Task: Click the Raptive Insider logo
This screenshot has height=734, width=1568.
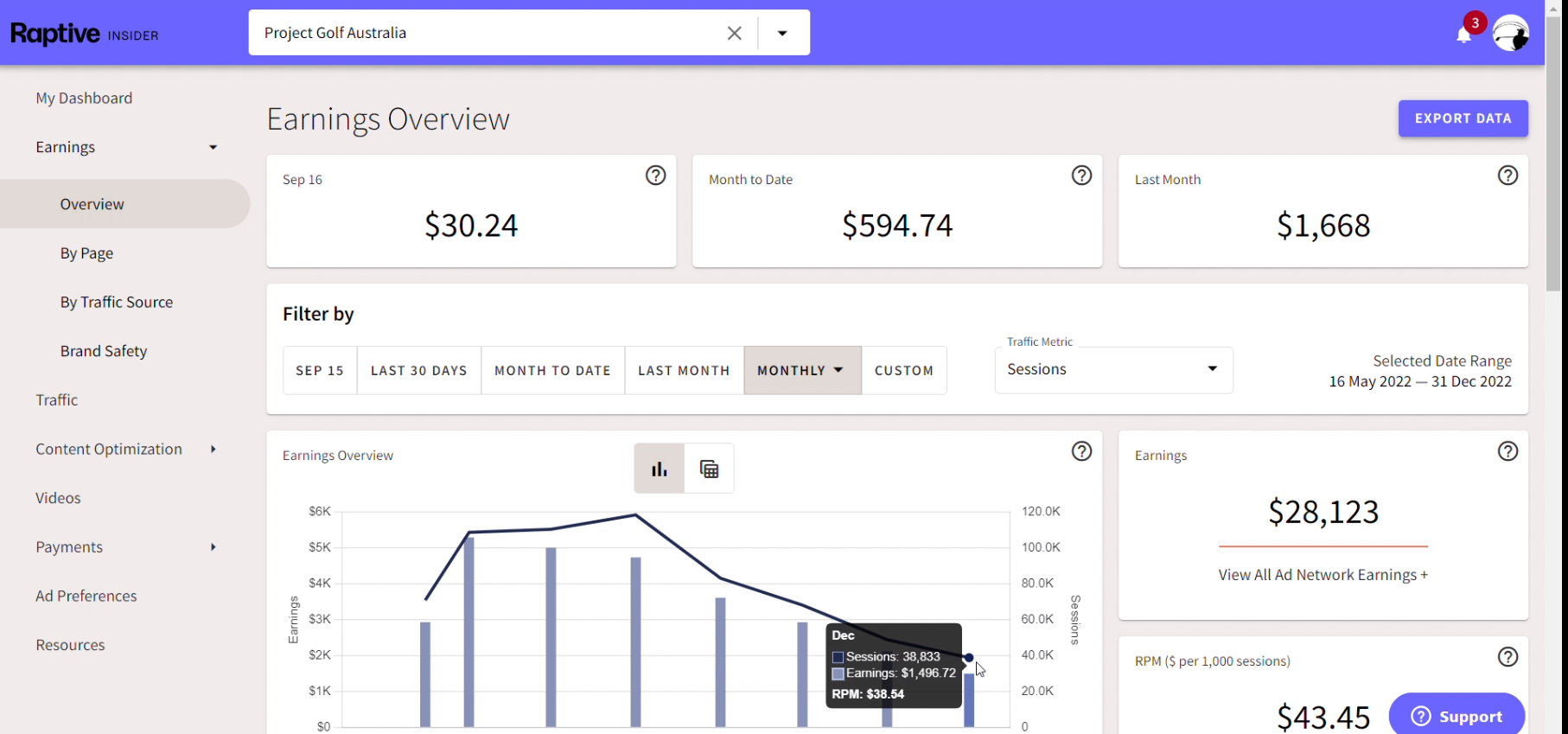Action: click(x=85, y=34)
